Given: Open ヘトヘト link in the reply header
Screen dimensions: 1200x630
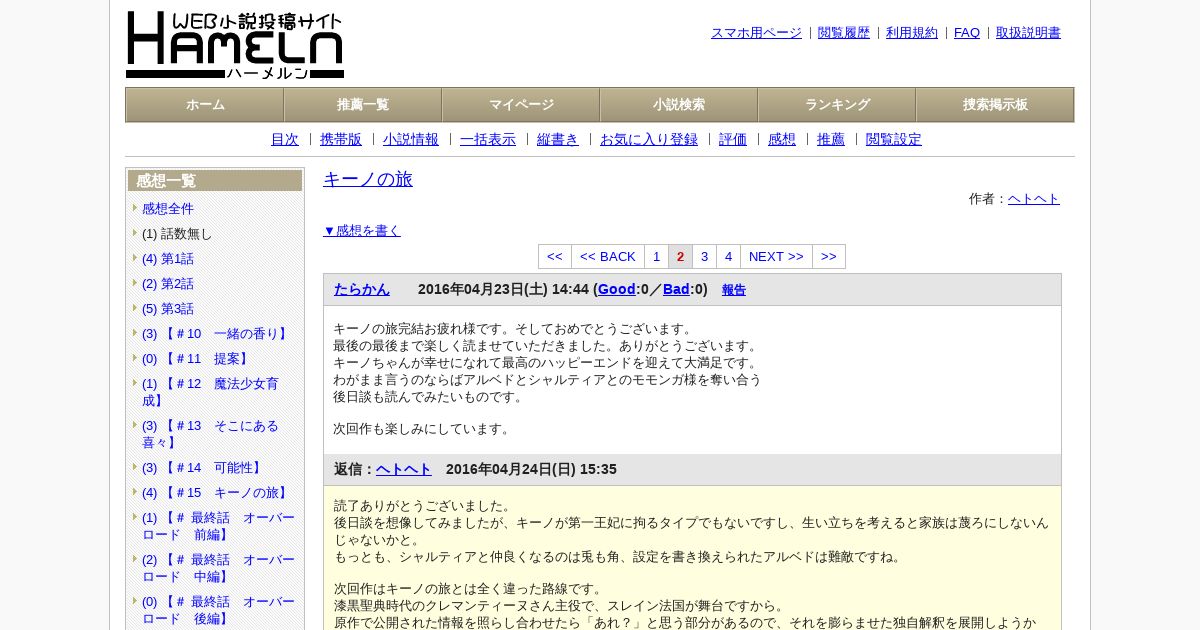Looking at the screenshot, I should [404, 469].
